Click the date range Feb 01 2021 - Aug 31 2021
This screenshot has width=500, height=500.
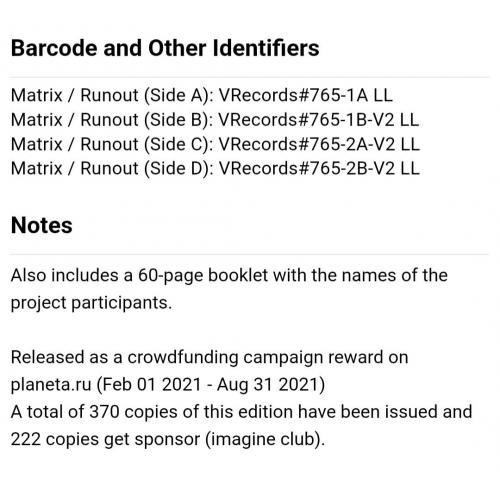(210, 384)
